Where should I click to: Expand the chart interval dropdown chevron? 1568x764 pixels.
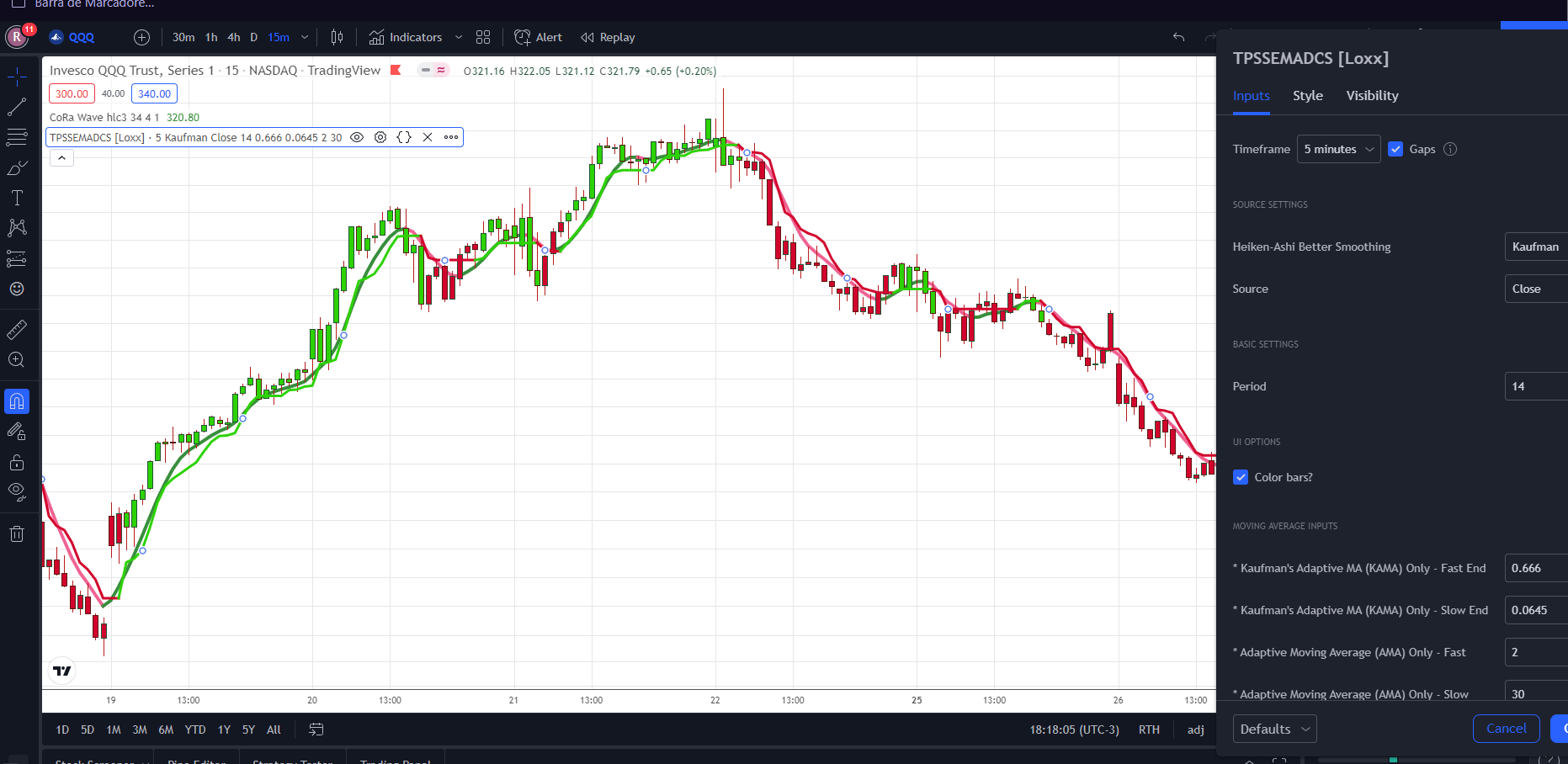point(305,37)
